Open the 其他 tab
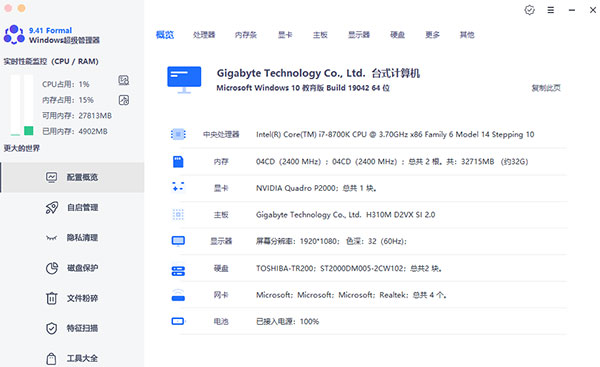Screen dimensions: 600x367 point(467,35)
